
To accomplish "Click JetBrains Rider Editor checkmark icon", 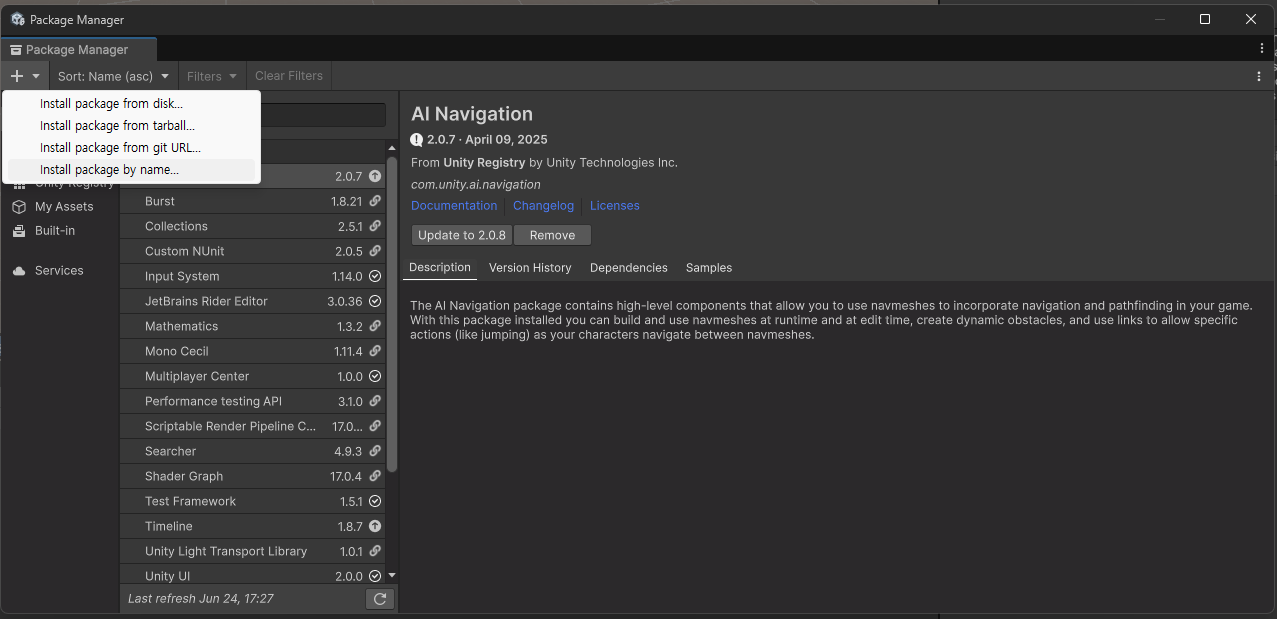I will tap(375, 301).
